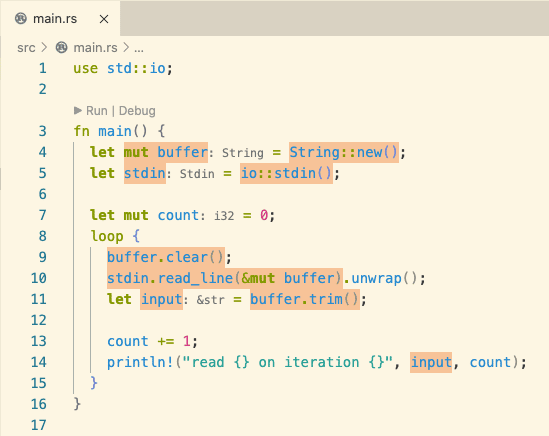
Task: Click the Run code lens above main
Action: tap(97, 111)
